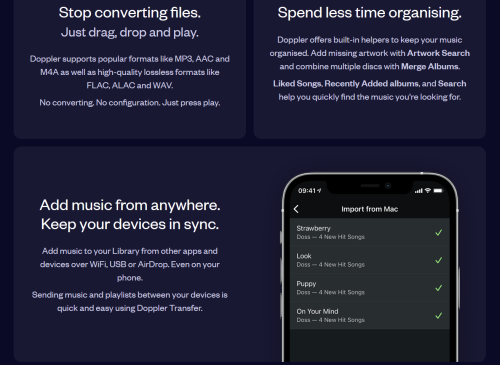Click the bold Recently Added albums text
500x365 pixels.
[x=372, y=84]
